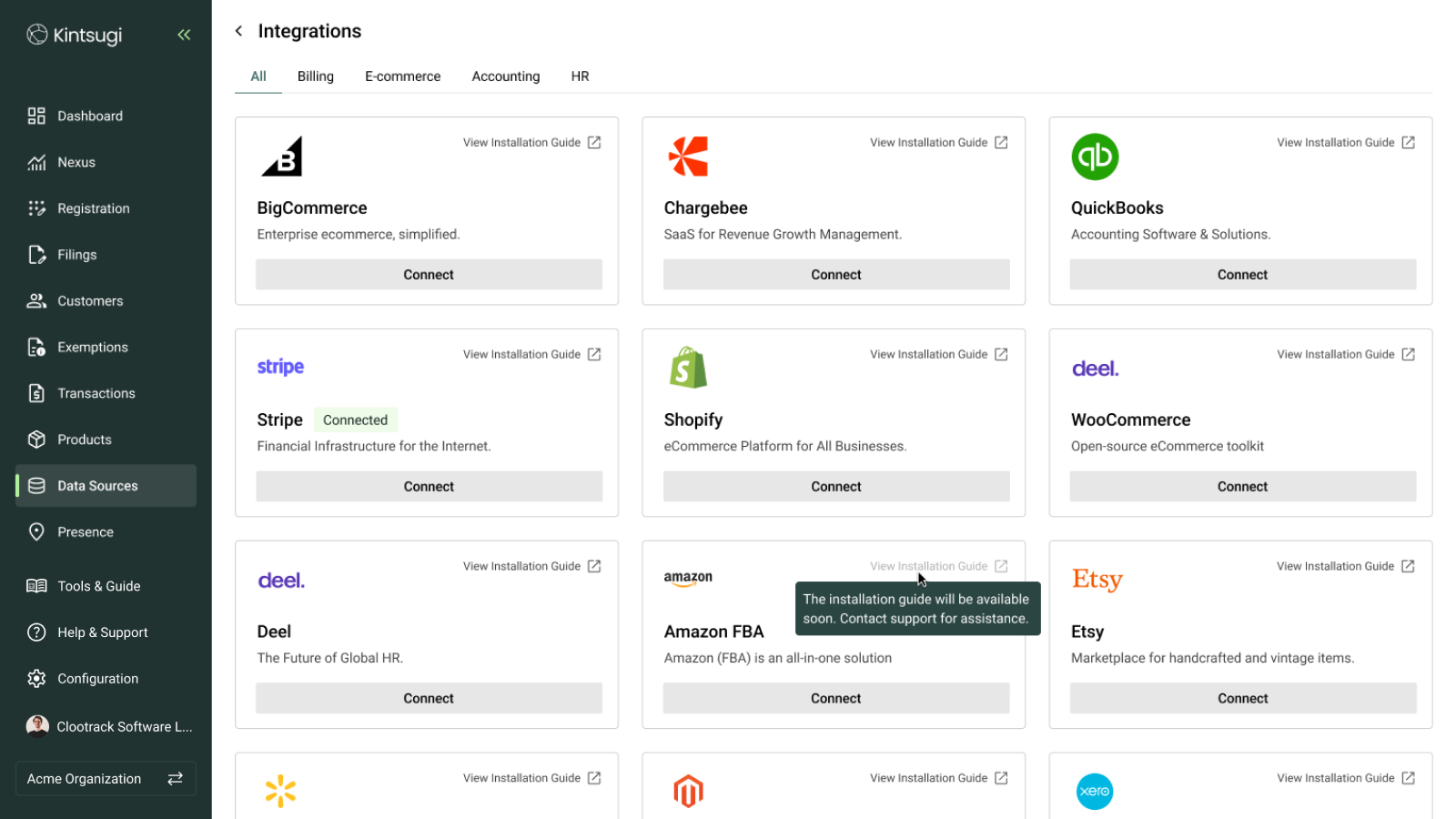Switch to the HR tab

pos(581,76)
